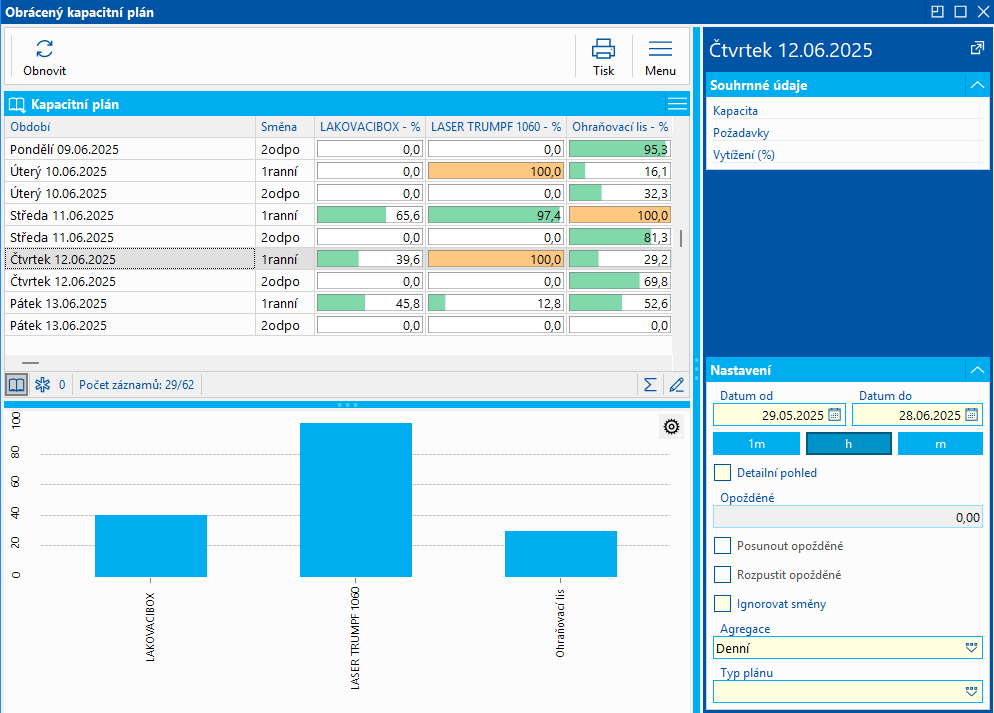This screenshot has height=713, width=994.
Task: Click Počet záznamů: 29/62 status text
Action: pyautogui.click(x=136, y=385)
